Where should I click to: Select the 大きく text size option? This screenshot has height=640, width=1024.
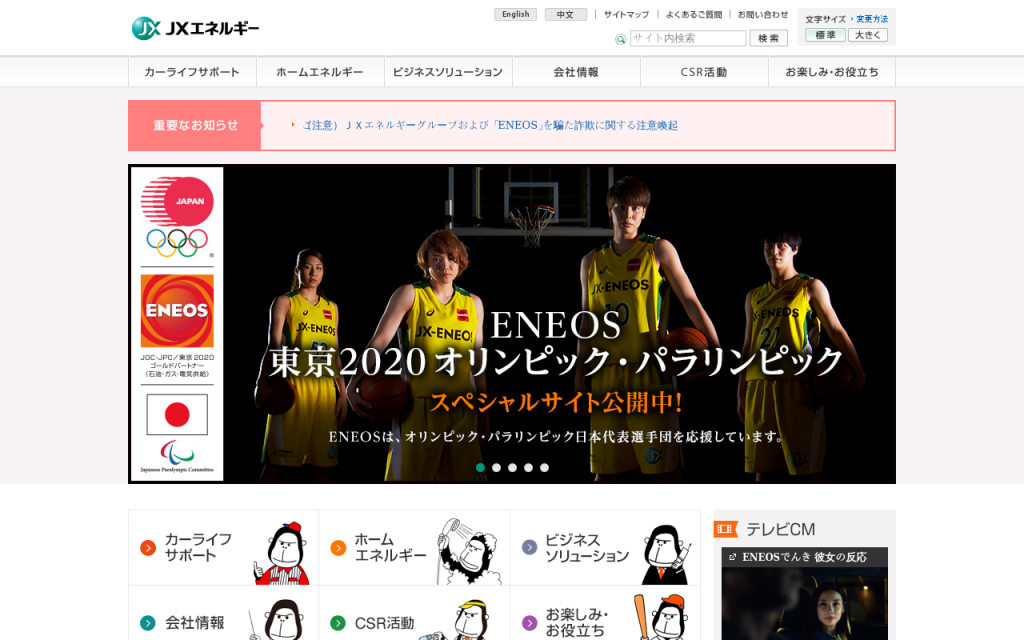[x=868, y=35]
